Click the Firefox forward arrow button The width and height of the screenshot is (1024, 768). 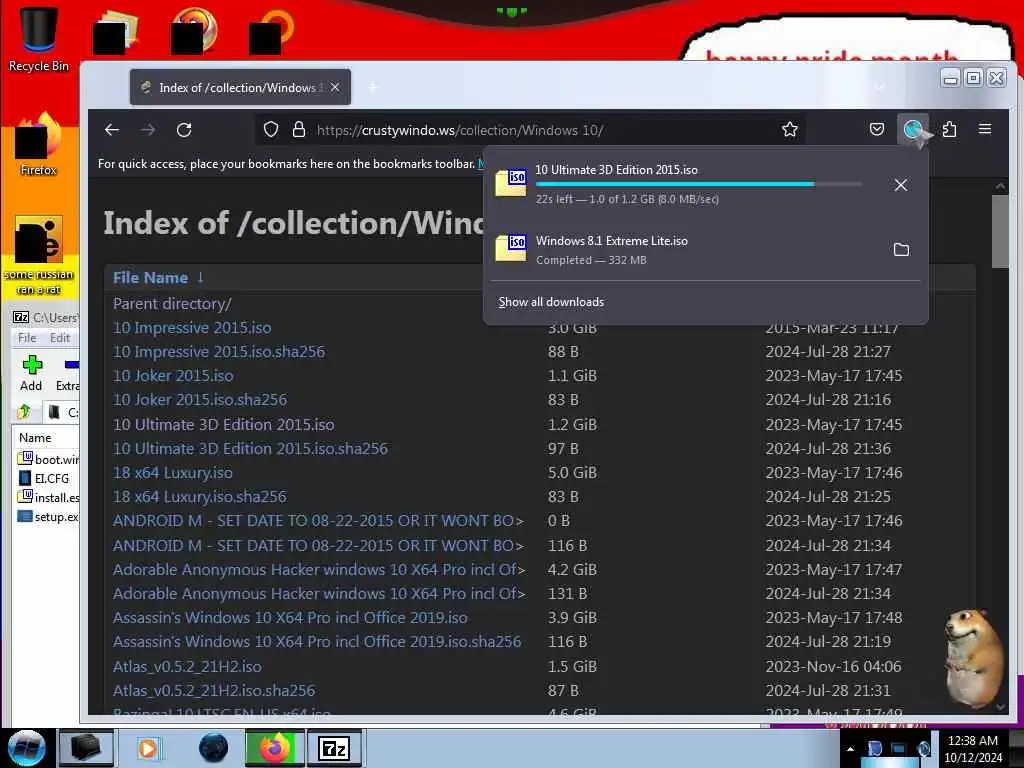click(x=148, y=130)
